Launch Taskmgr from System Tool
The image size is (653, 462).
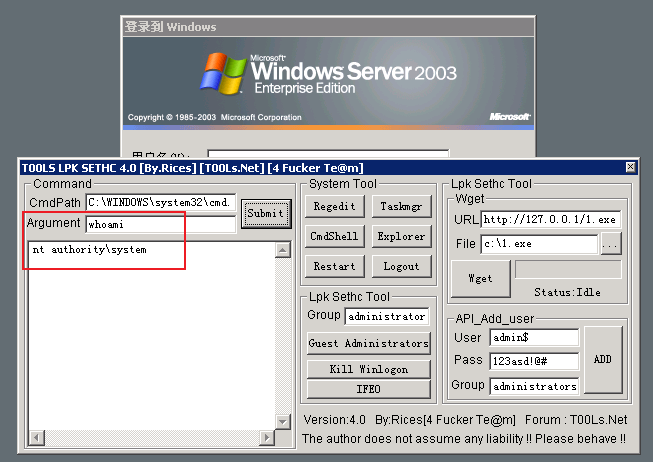401,206
